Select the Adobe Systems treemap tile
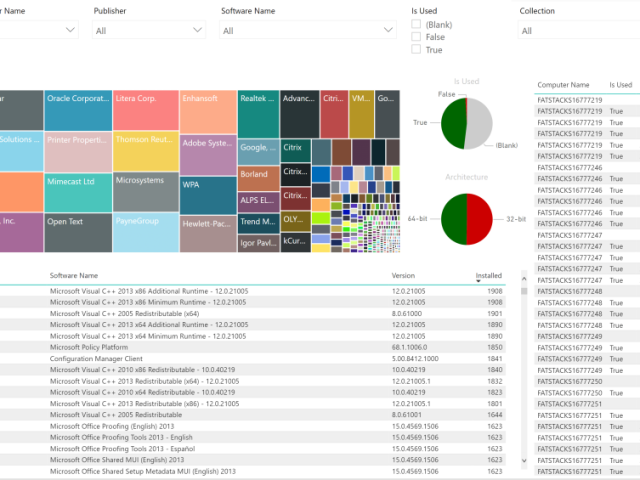 (x=208, y=155)
